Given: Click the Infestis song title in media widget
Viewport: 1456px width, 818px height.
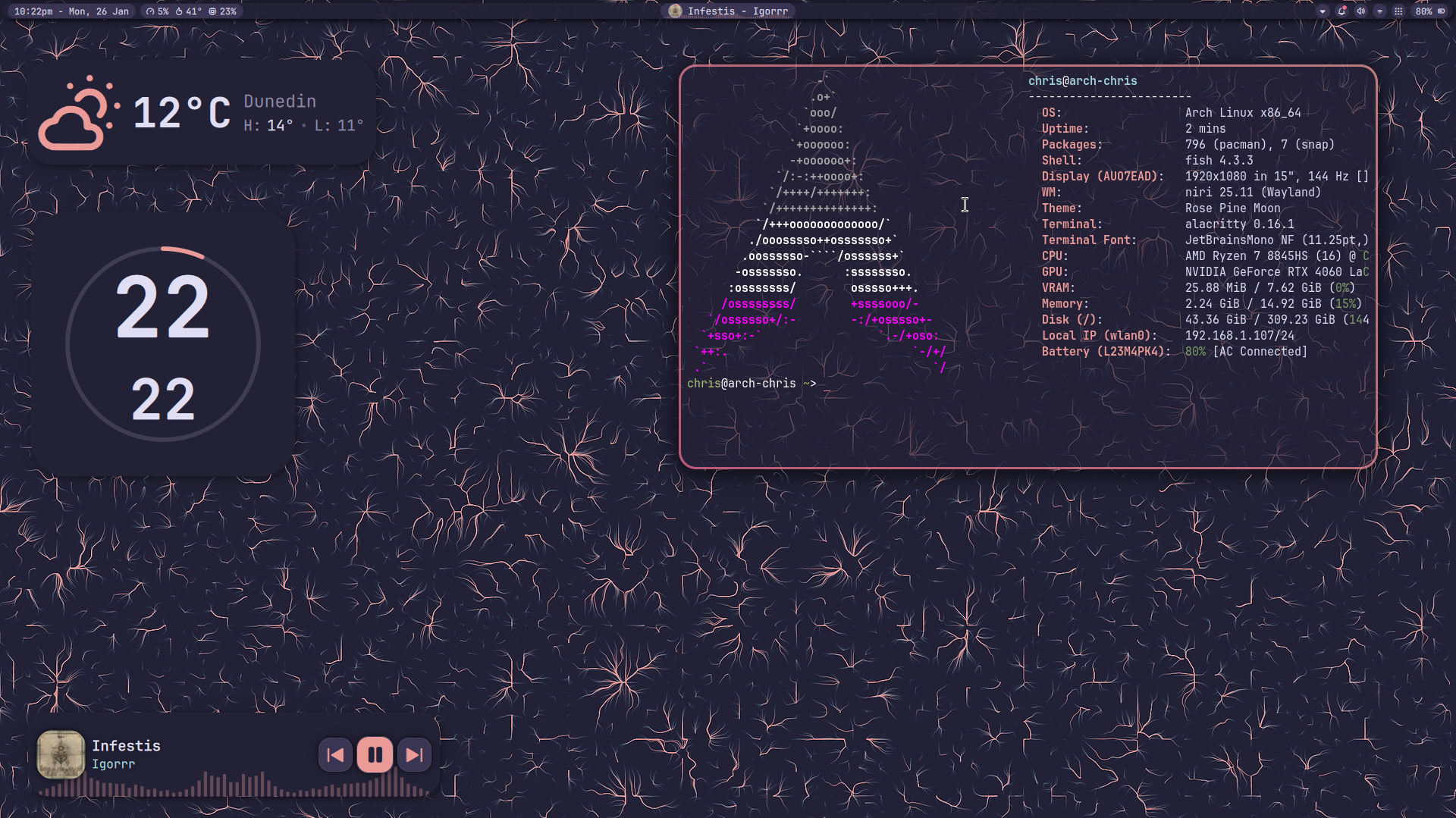Looking at the screenshot, I should pos(126,746).
